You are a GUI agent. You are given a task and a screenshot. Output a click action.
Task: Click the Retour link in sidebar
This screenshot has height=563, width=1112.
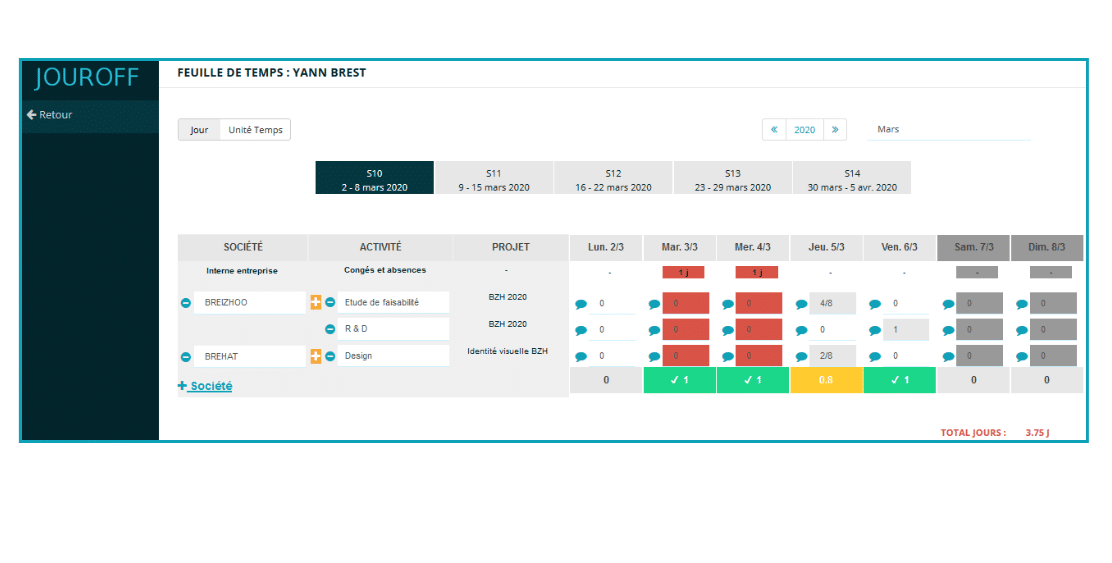click(50, 115)
